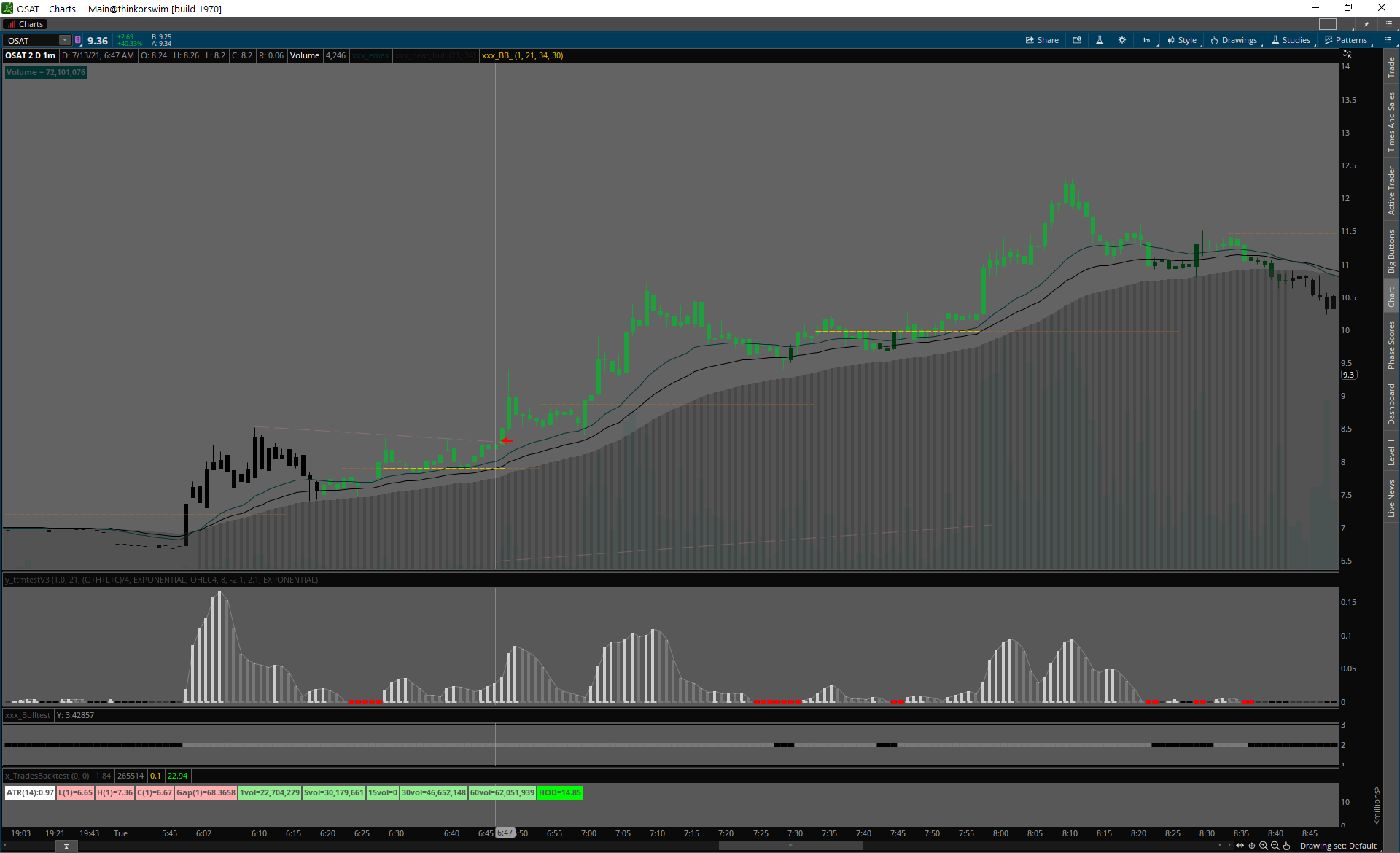Click the price level alert icon

pos(1077,40)
